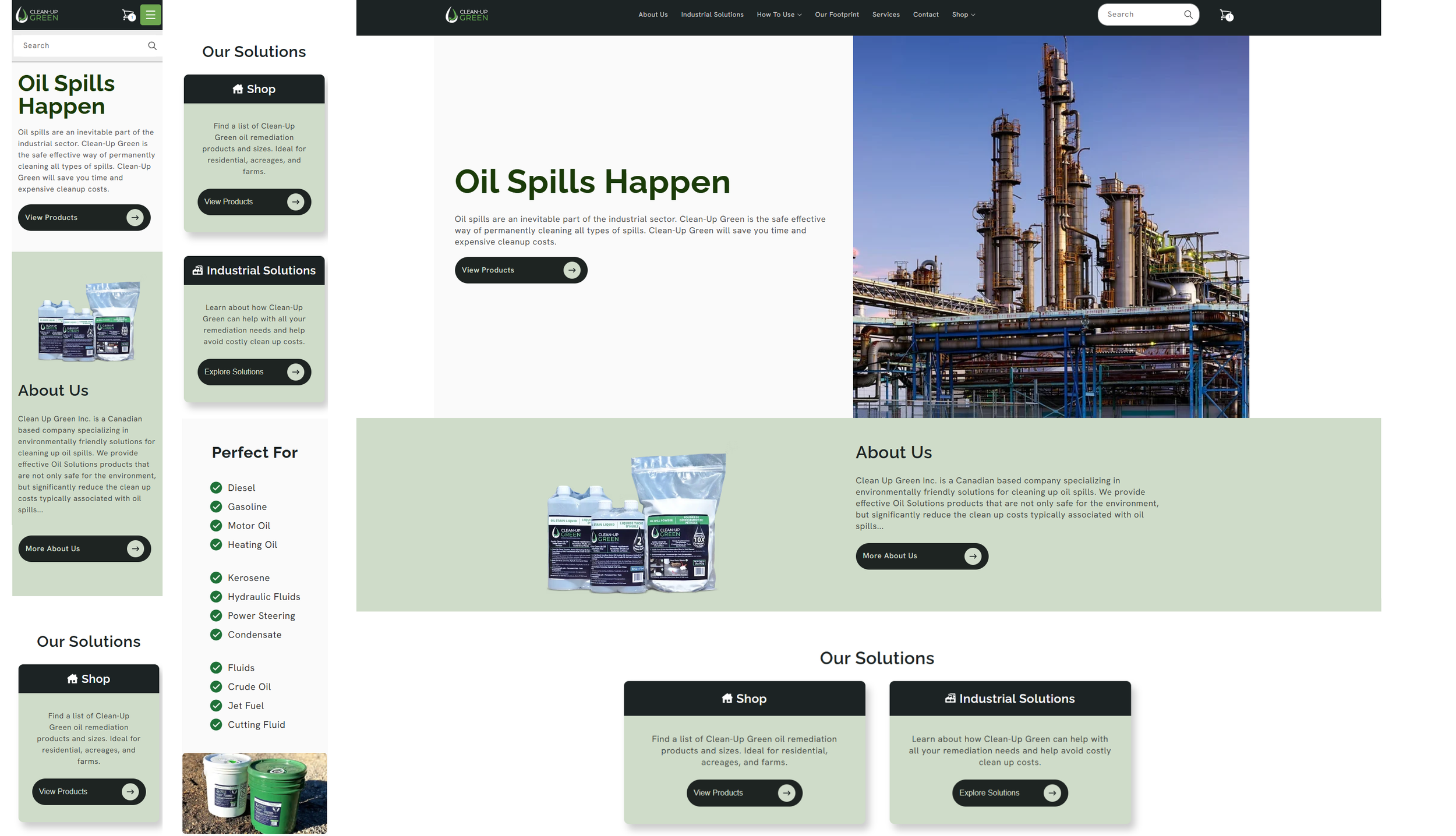Screen dimensions: 1456x836
Task: Select Contact in the navigation bar
Action: point(925,14)
